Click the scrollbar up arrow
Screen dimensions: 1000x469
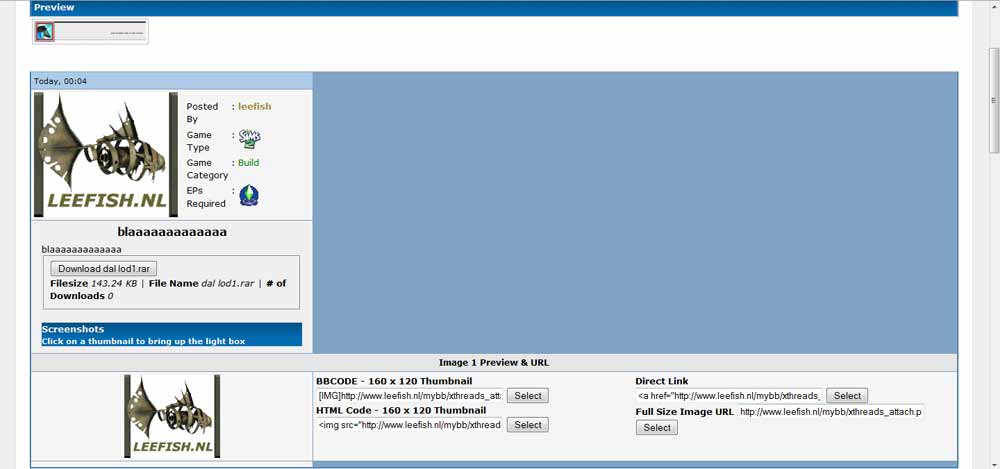point(993,55)
